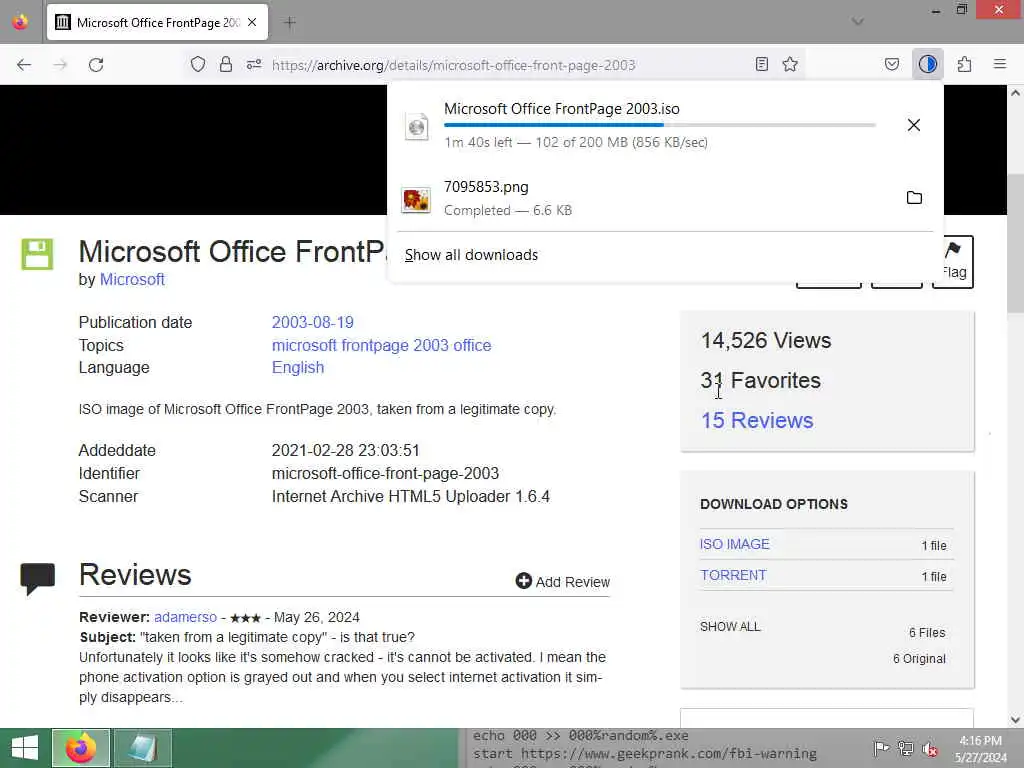The height and width of the screenshot is (768, 1024).
Task: Open a new tab with plus button
Action: [x=289, y=23]
